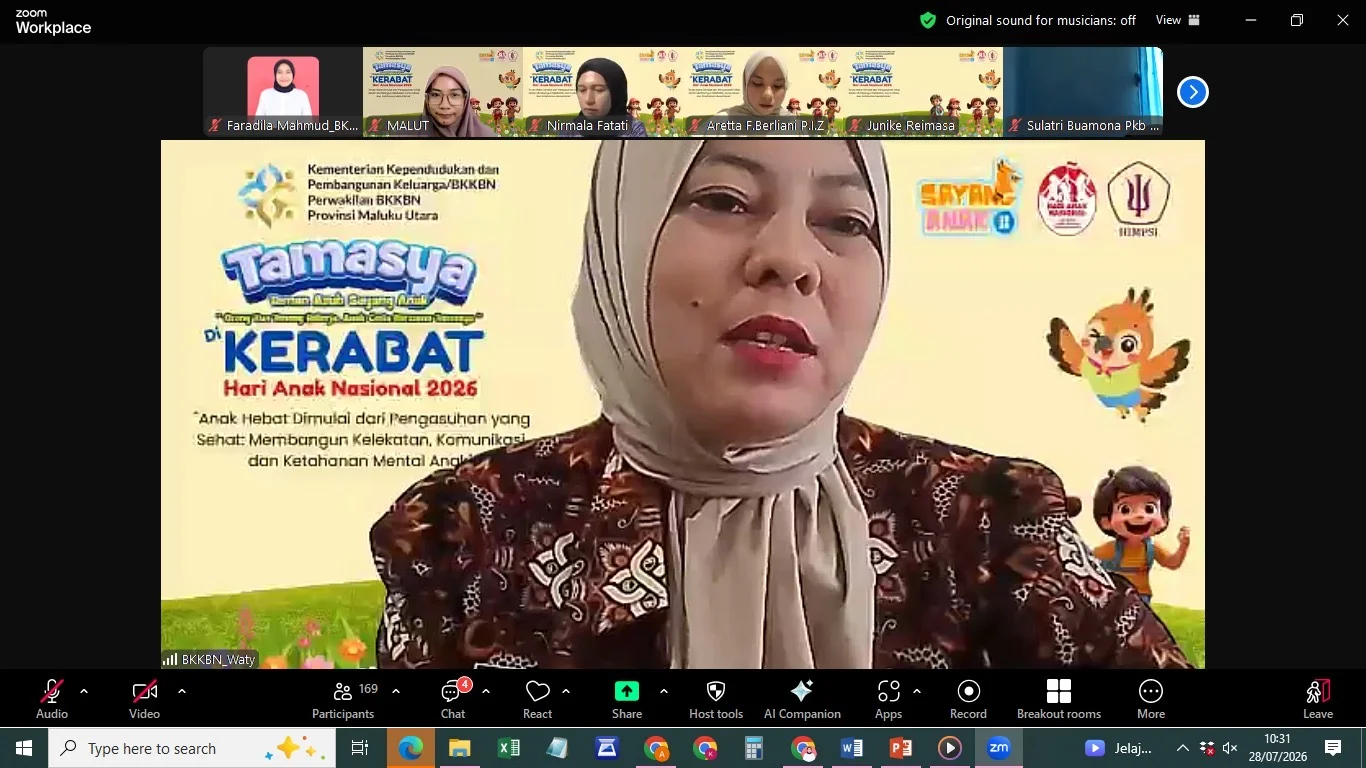This screenshot has height=768, width=1366.
Task: Start screen sharing with green Share button
Action: [x=627, y=699]
